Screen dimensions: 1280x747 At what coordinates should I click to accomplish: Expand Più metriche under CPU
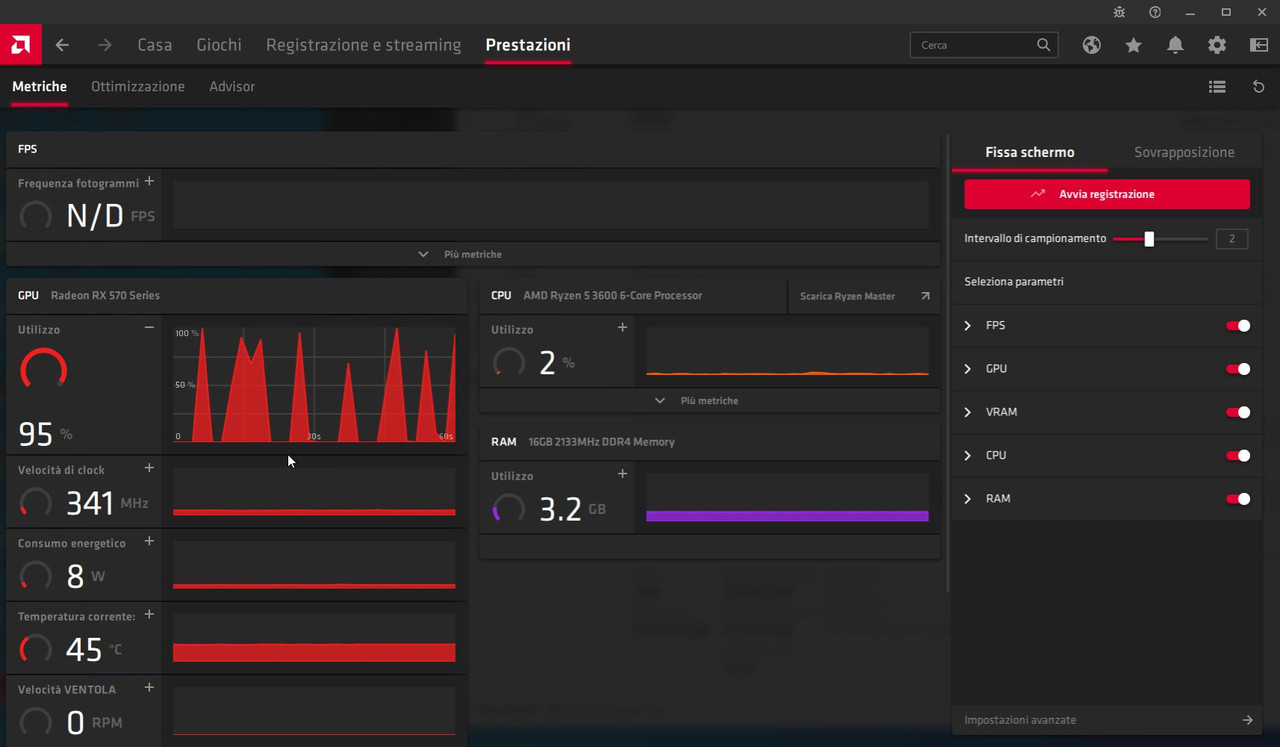[x=709, y=400]
